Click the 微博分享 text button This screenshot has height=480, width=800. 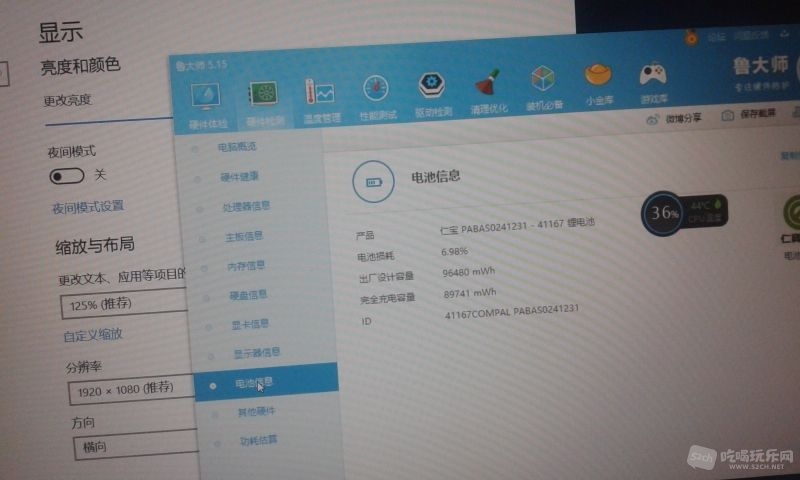(x=683, y=118)
